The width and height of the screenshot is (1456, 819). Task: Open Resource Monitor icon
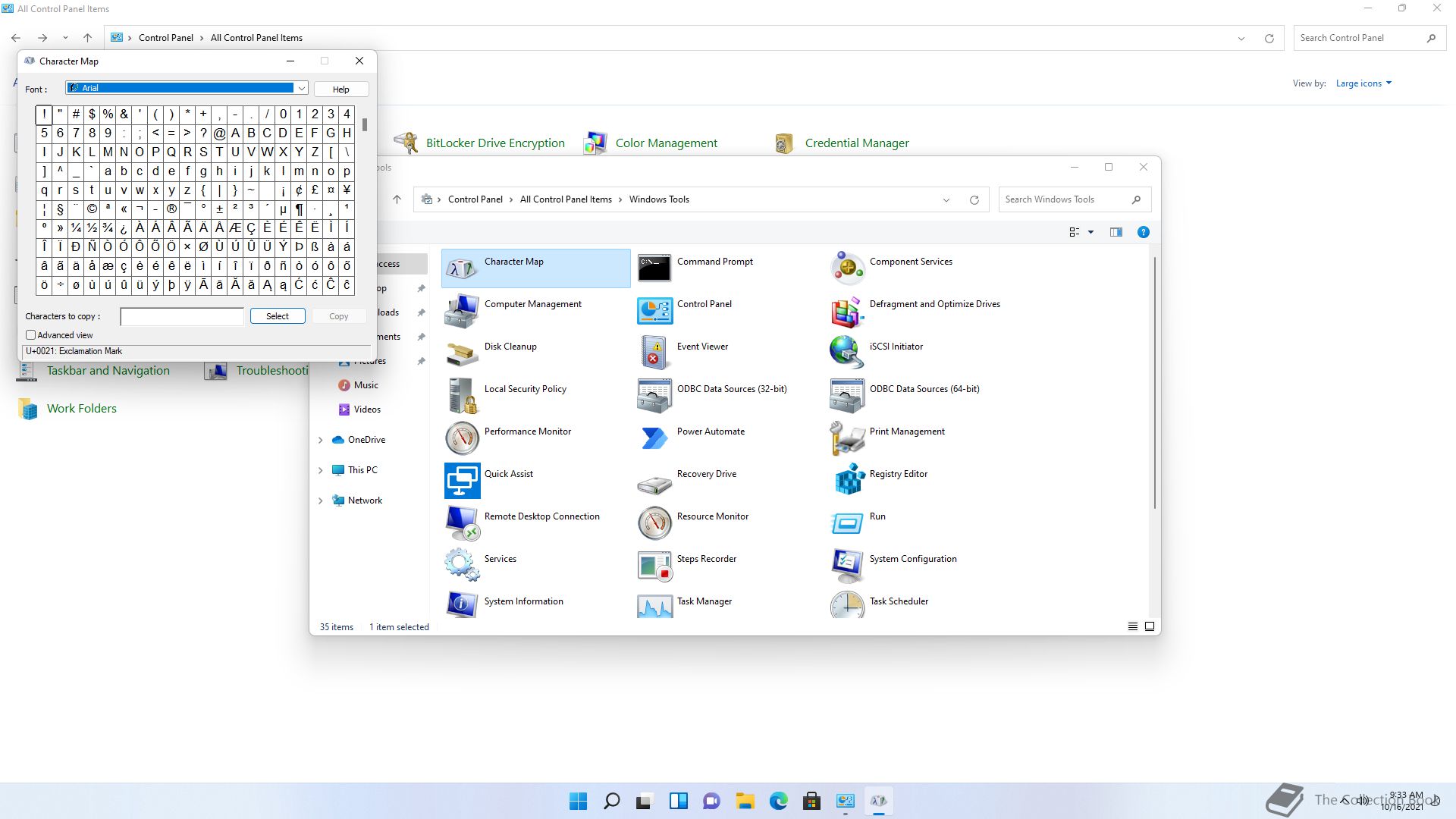pyautogui.click(x=654, y=523)
